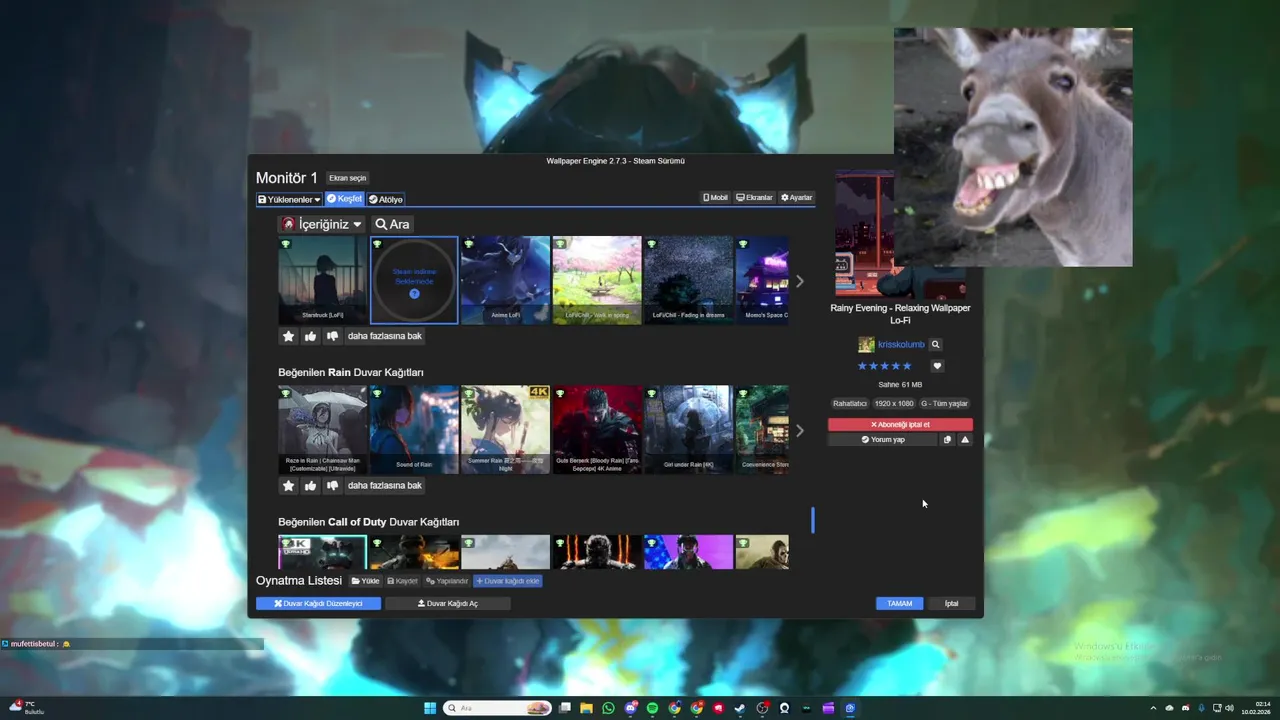Search wallpapers by this author magnifier icon

(x=936, y=344)
